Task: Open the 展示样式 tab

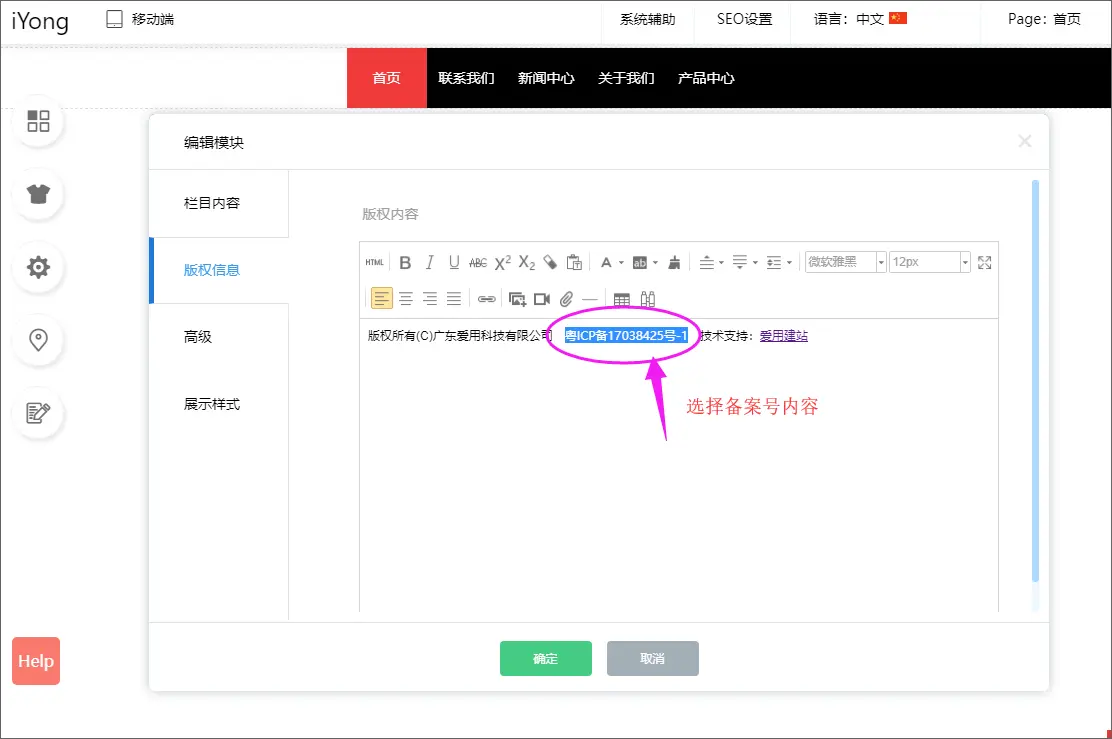Action: [212, 404]
